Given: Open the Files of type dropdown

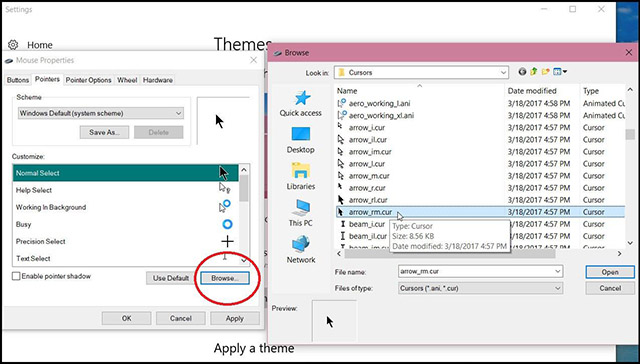Looking at the screenshot, I should [480, 288].
